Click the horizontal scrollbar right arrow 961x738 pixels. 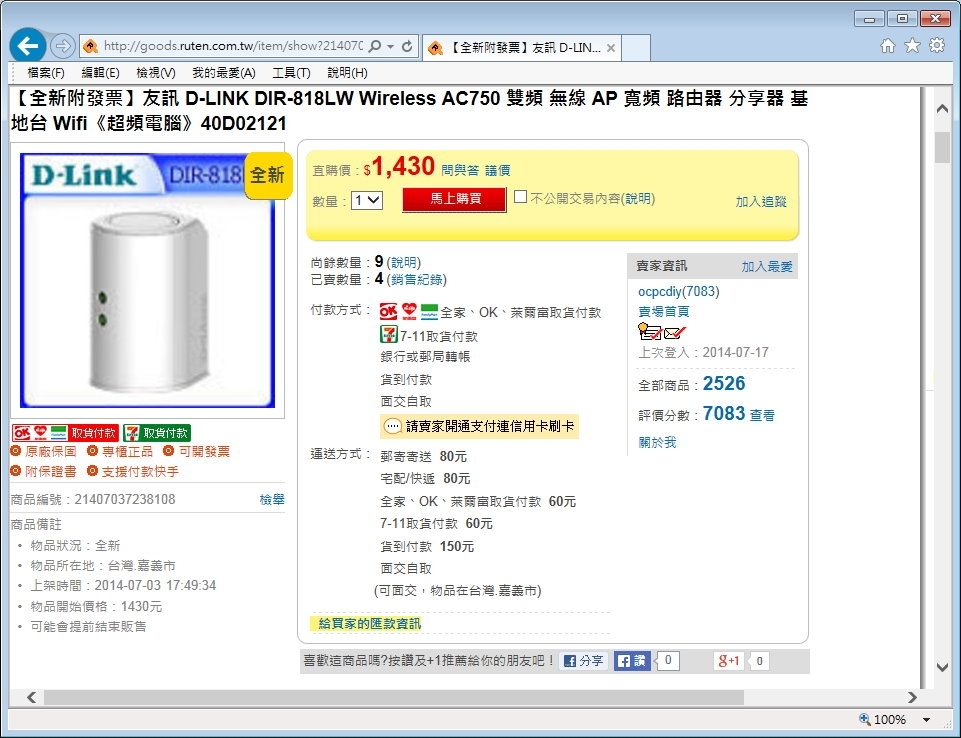pos(912,697)
